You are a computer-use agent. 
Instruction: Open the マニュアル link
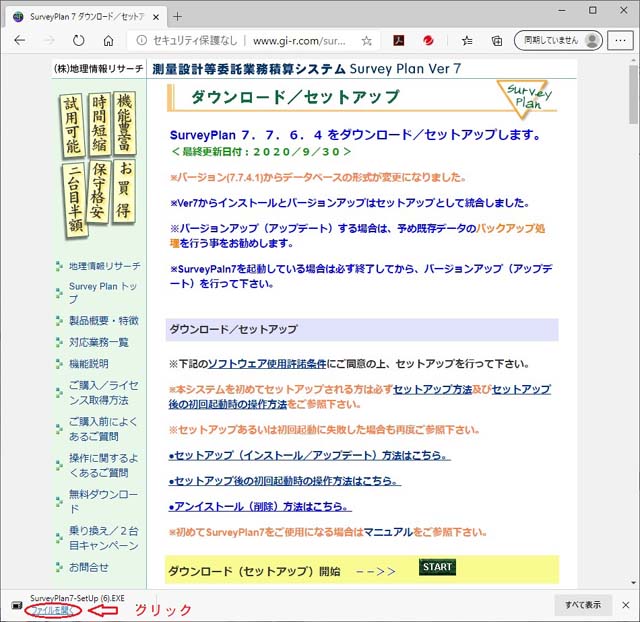pyautogui.click(x=388, y=532)
